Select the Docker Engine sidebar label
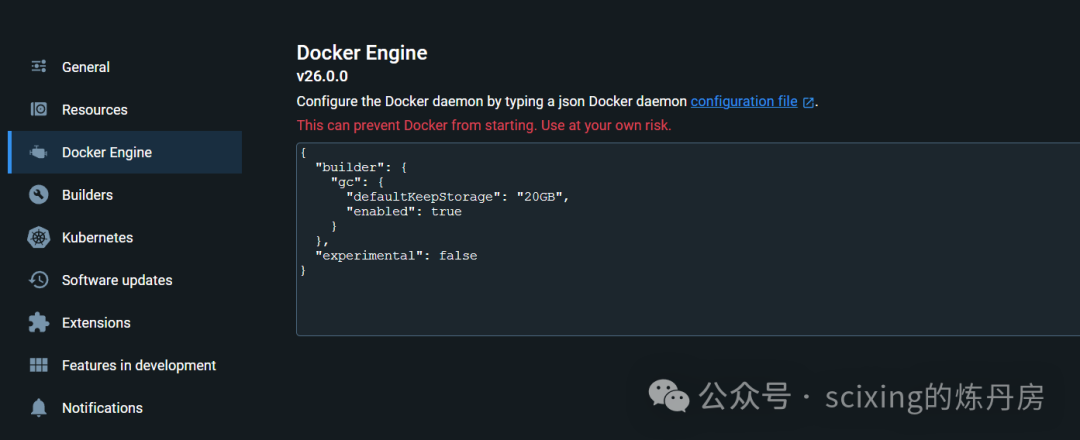 107,152
